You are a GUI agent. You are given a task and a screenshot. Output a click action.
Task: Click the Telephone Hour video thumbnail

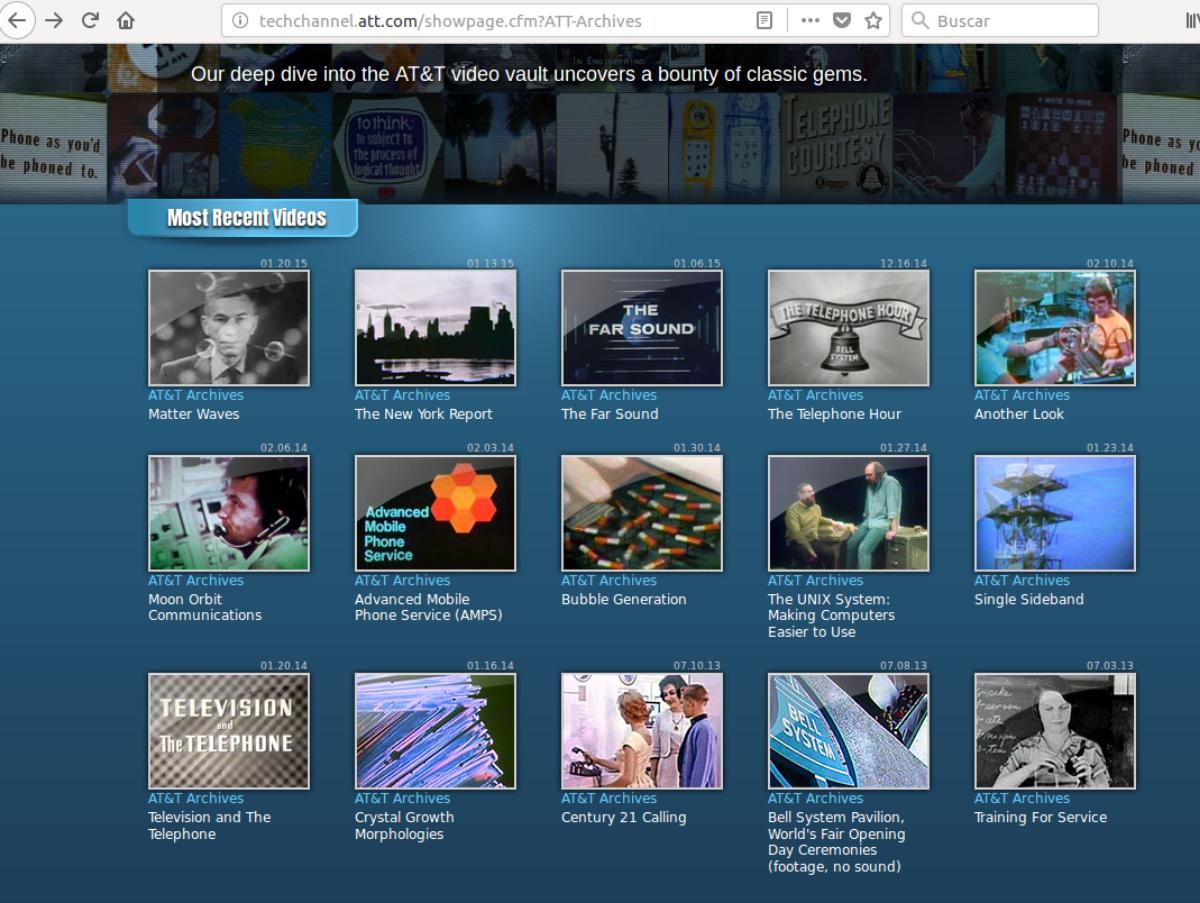pyautogui.click(x=848, y=327)
